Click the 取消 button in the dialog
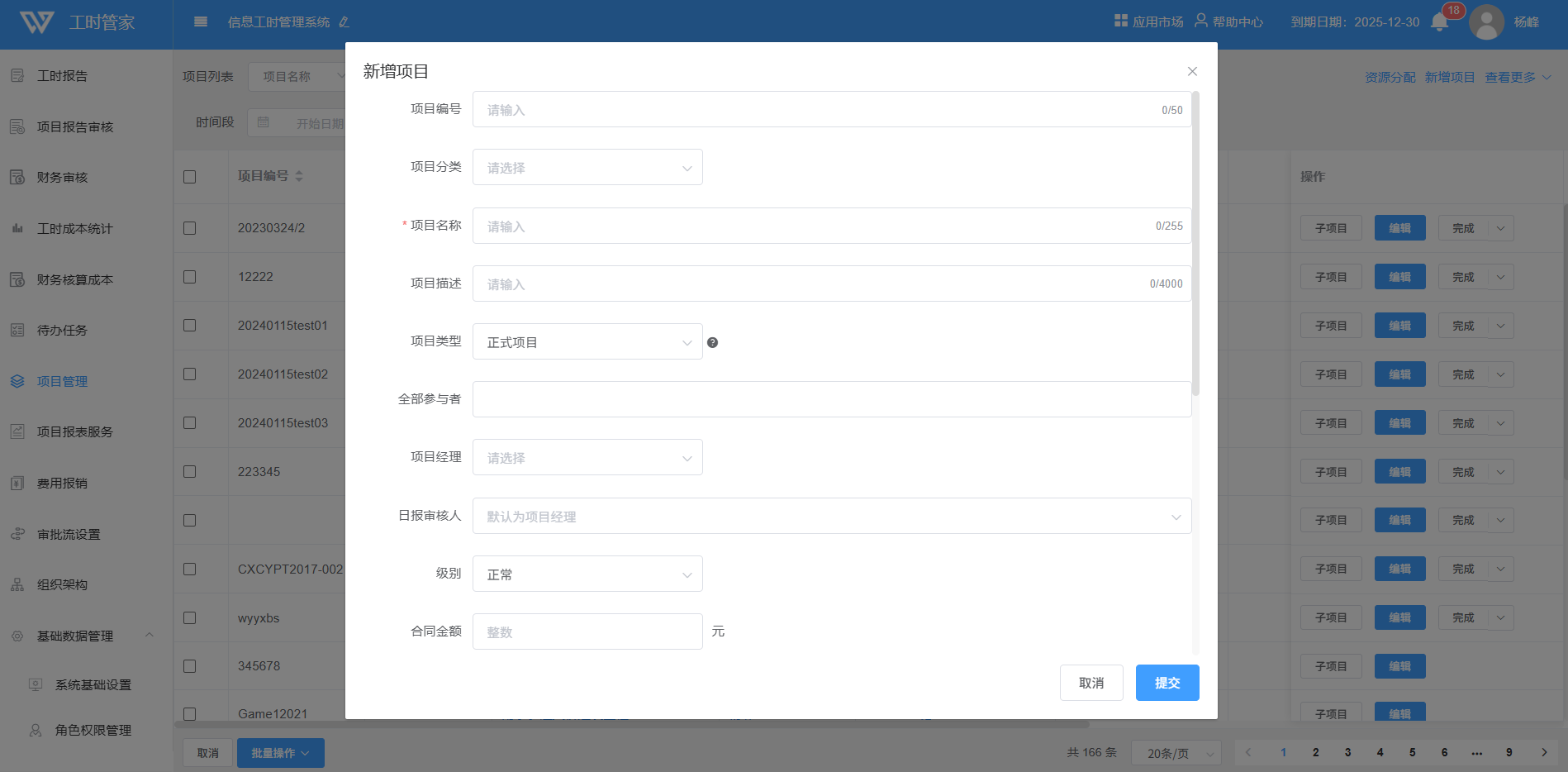Screen dimensions: 1568x772 point(1090,683)
